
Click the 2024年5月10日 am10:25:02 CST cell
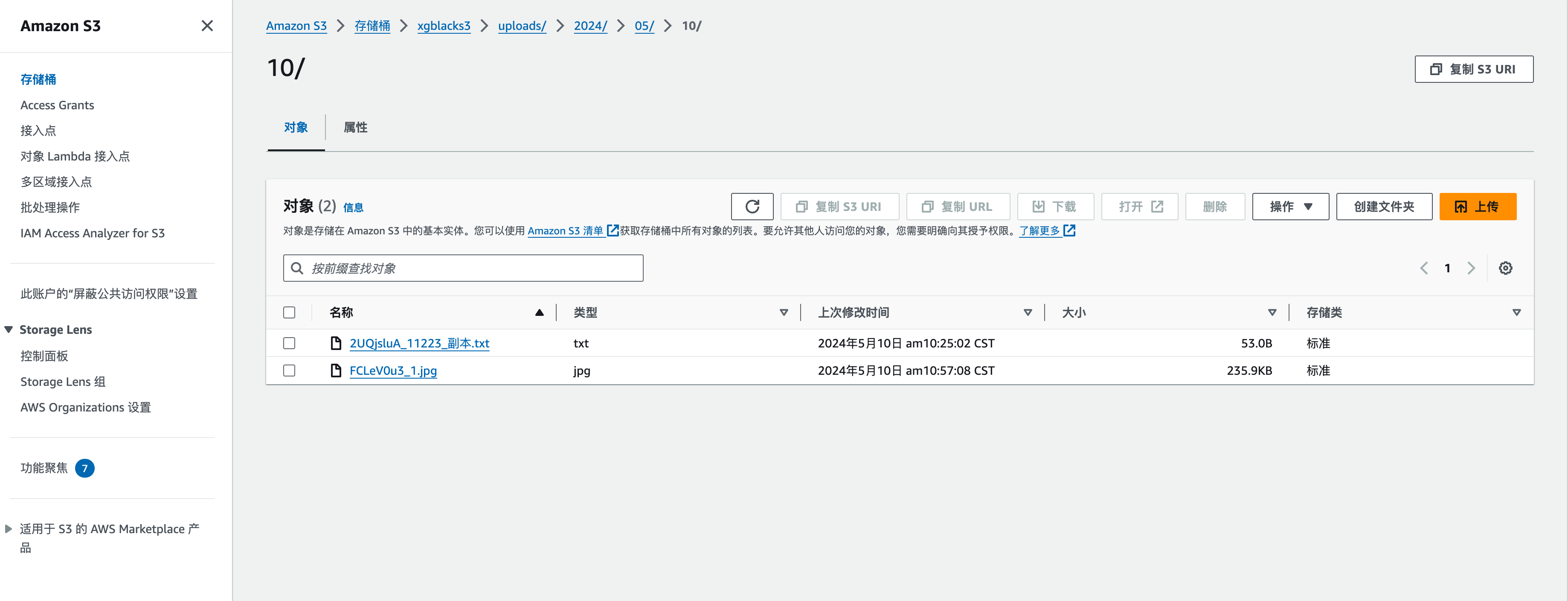coord(906,343)
